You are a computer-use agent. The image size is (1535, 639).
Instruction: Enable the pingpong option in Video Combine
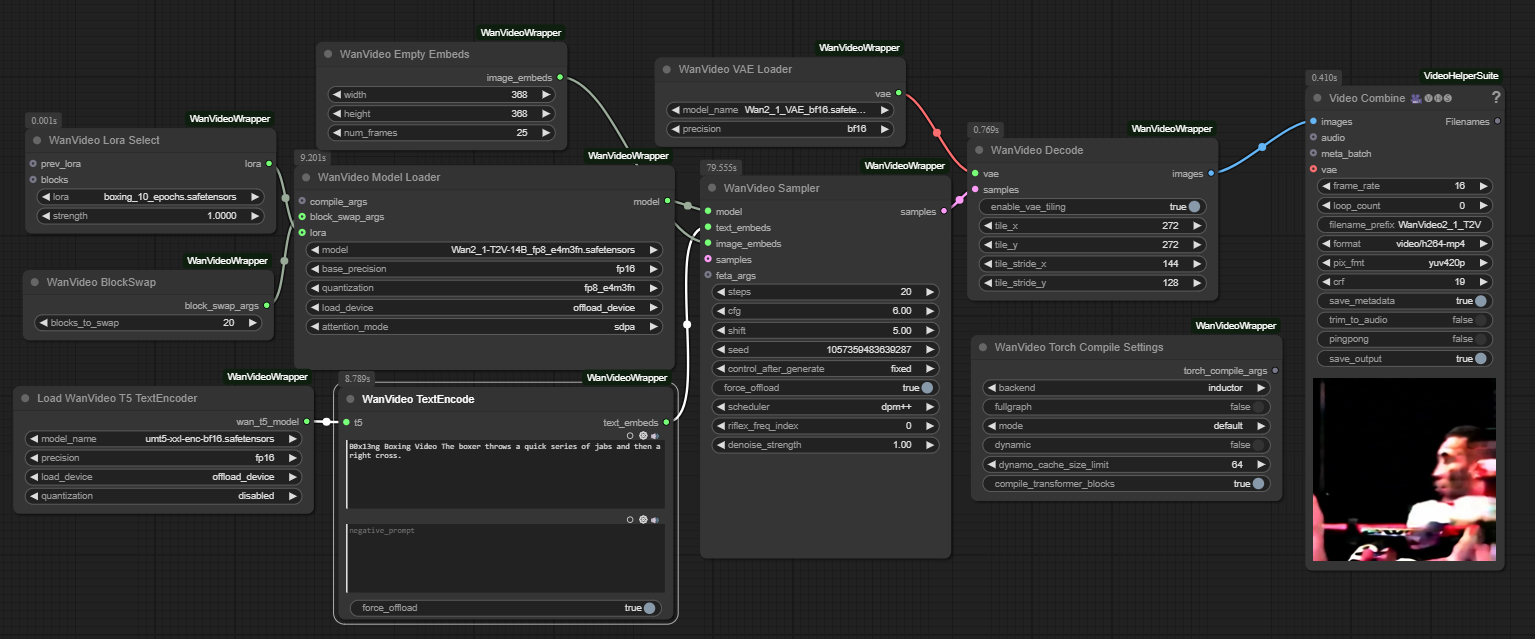[1481, 339]
